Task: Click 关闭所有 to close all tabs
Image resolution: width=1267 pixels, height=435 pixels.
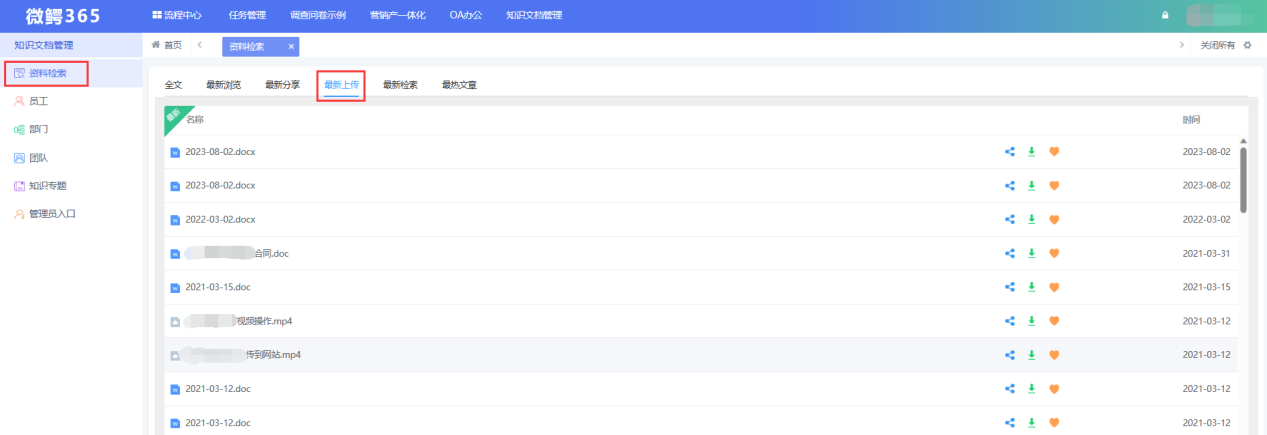Action: point(1217,46)
